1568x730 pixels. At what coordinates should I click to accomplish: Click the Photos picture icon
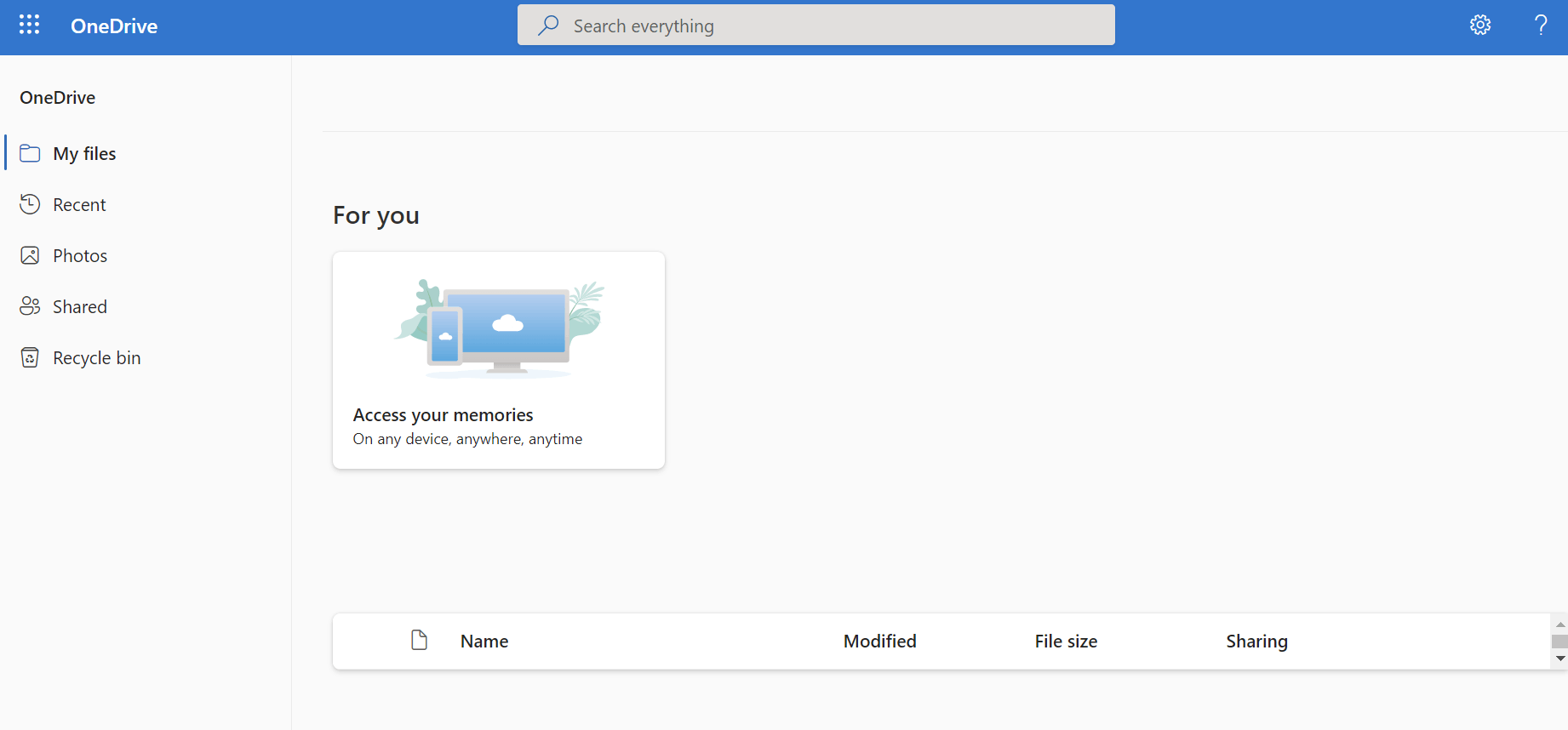[x=30, y=255]
